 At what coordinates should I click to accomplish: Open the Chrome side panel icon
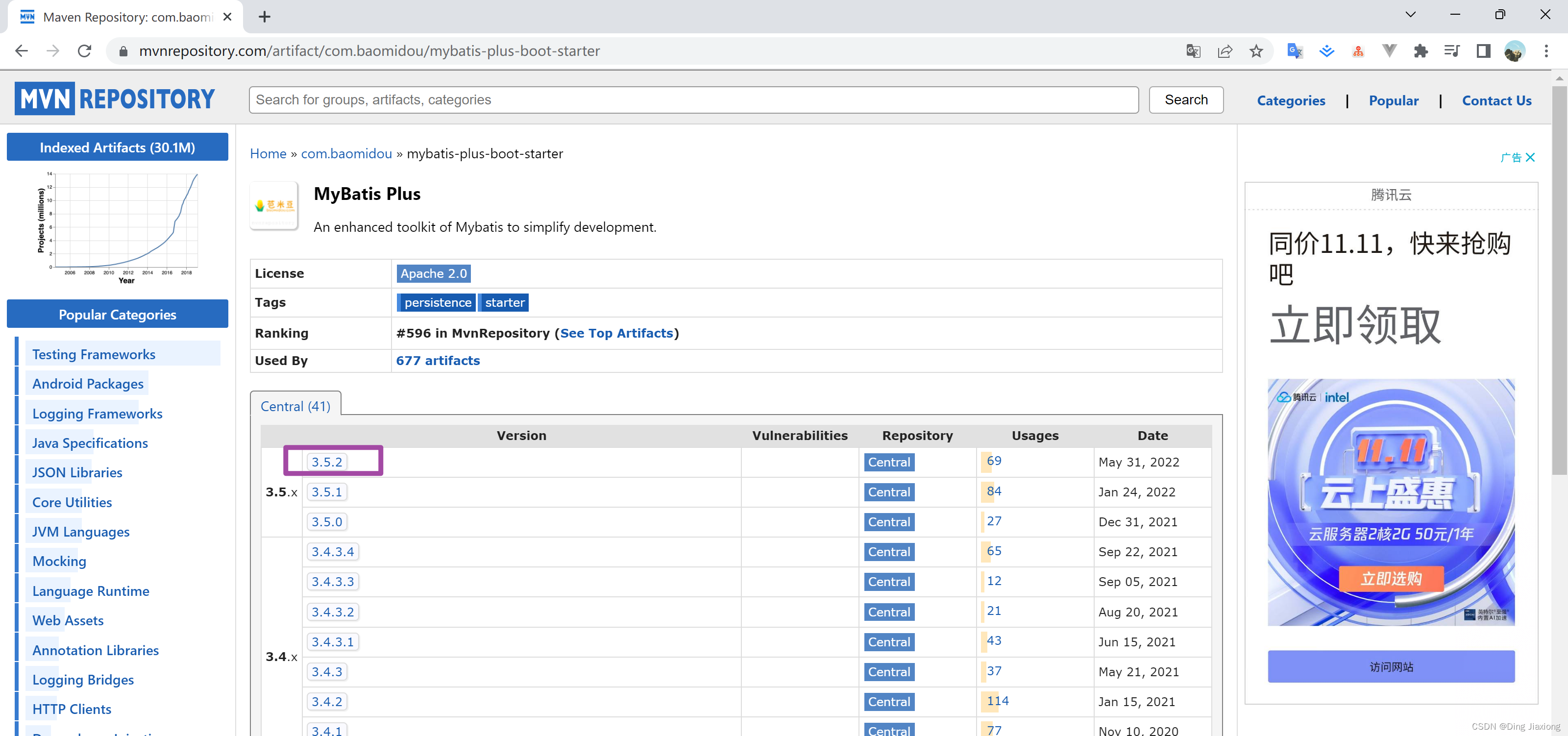pyautogui.click(x=1483, y=51)
